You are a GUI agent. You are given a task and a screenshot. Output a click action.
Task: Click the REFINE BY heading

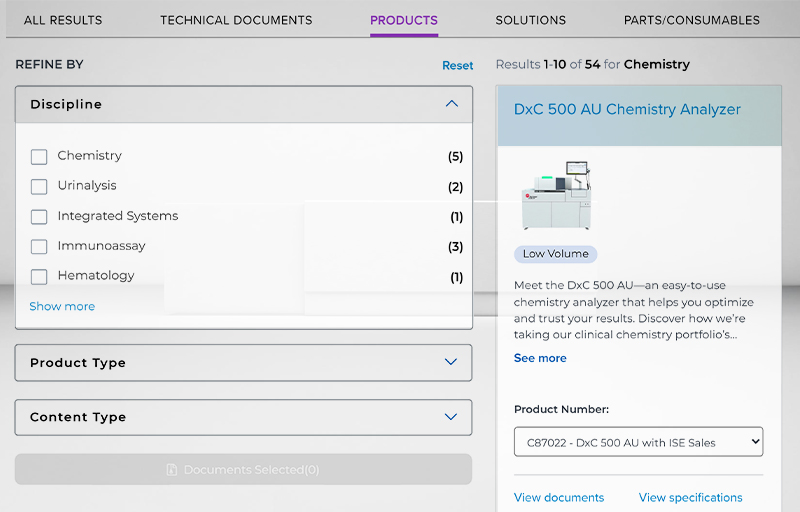tap(49, 64)
